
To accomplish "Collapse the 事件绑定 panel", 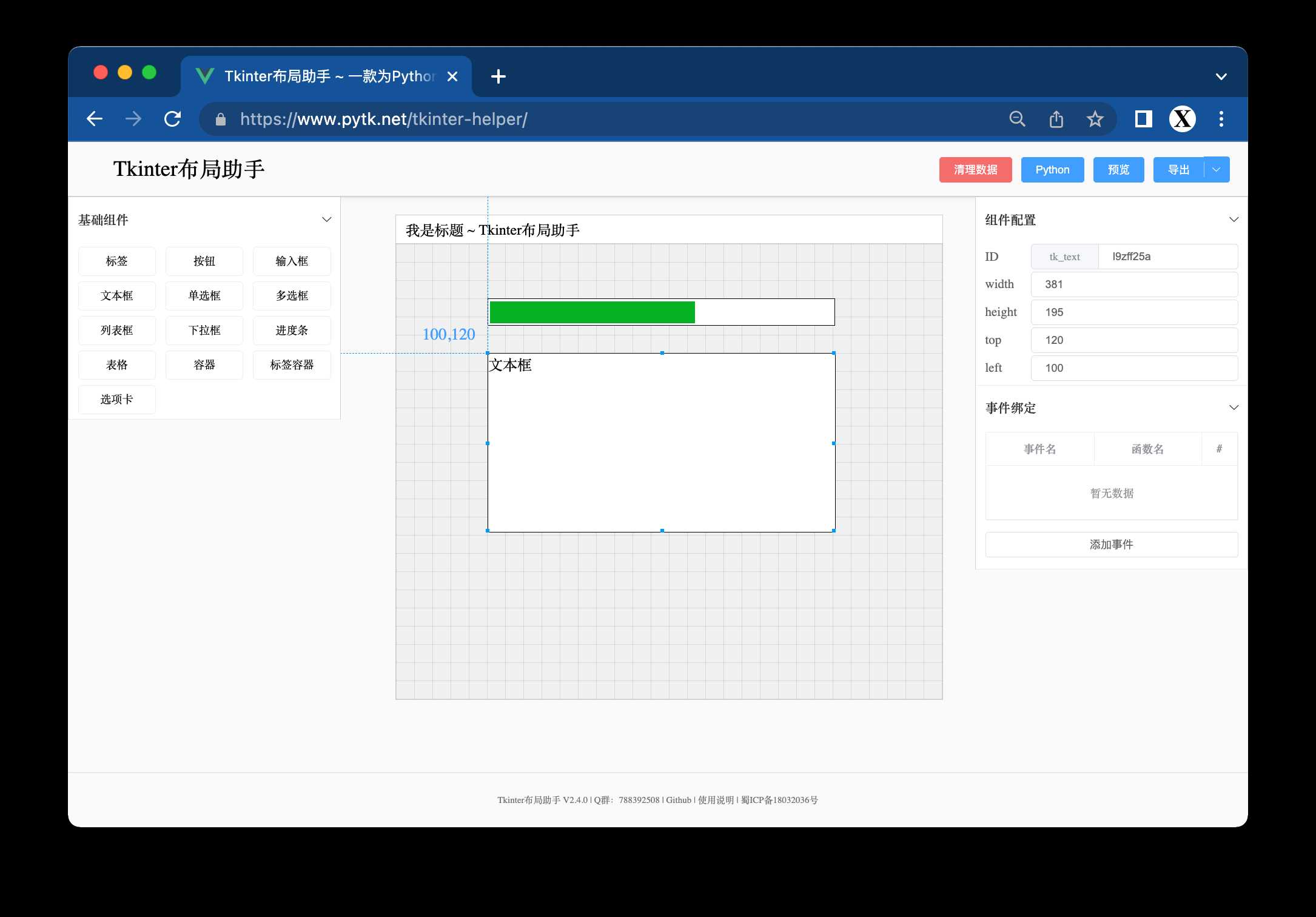I will [x=1234, y=408].
